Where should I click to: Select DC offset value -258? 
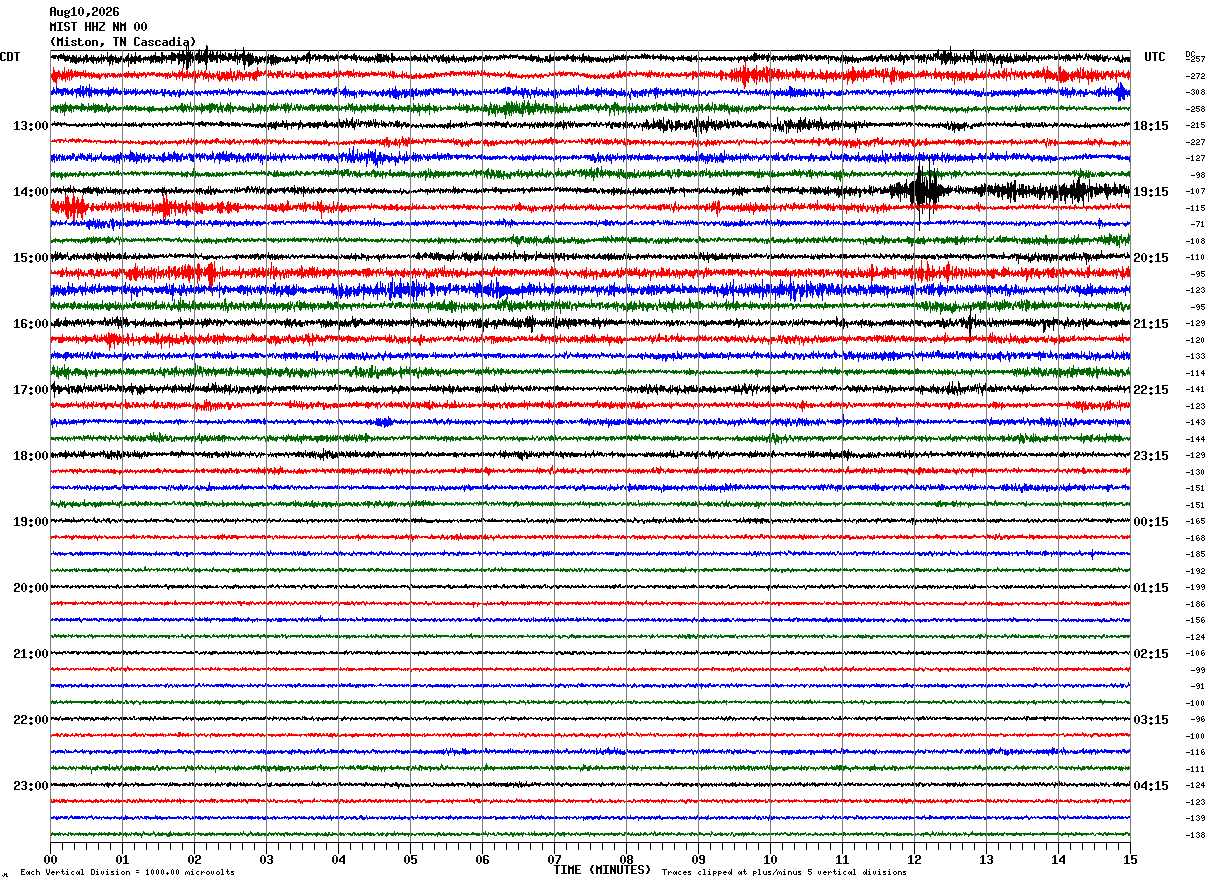pyautogui.click(x=1195, y=109)
